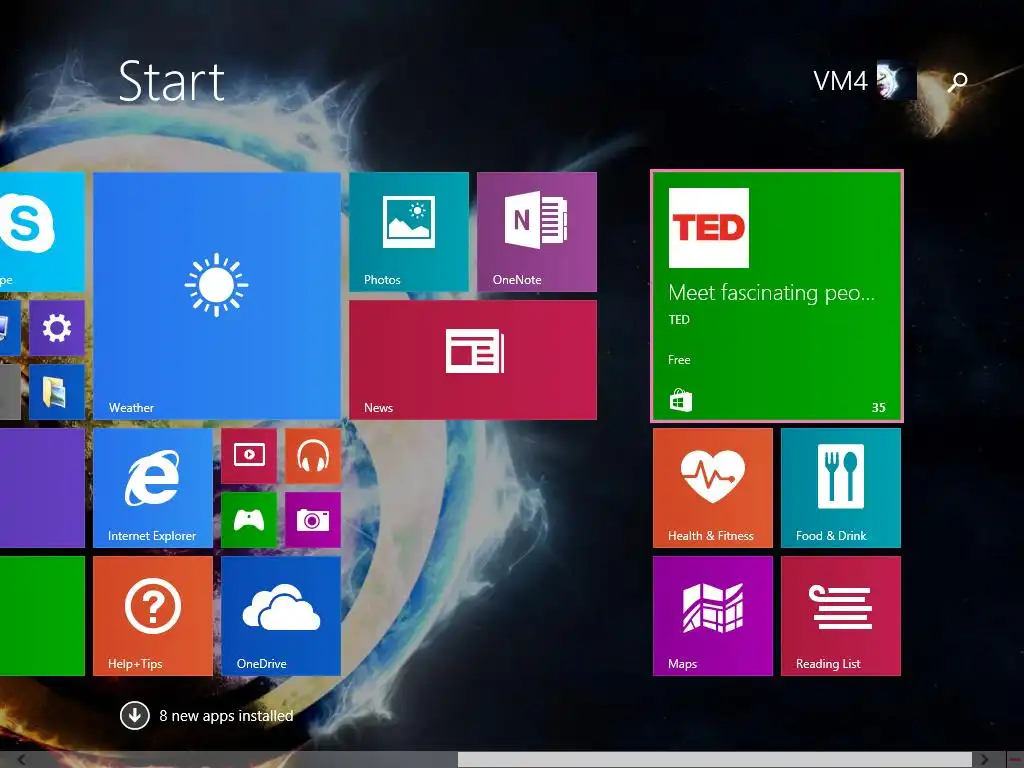Viewport: 1024px width, 768px height.
Task: Open the Camera small tile
Action: (x=313, y=520)
